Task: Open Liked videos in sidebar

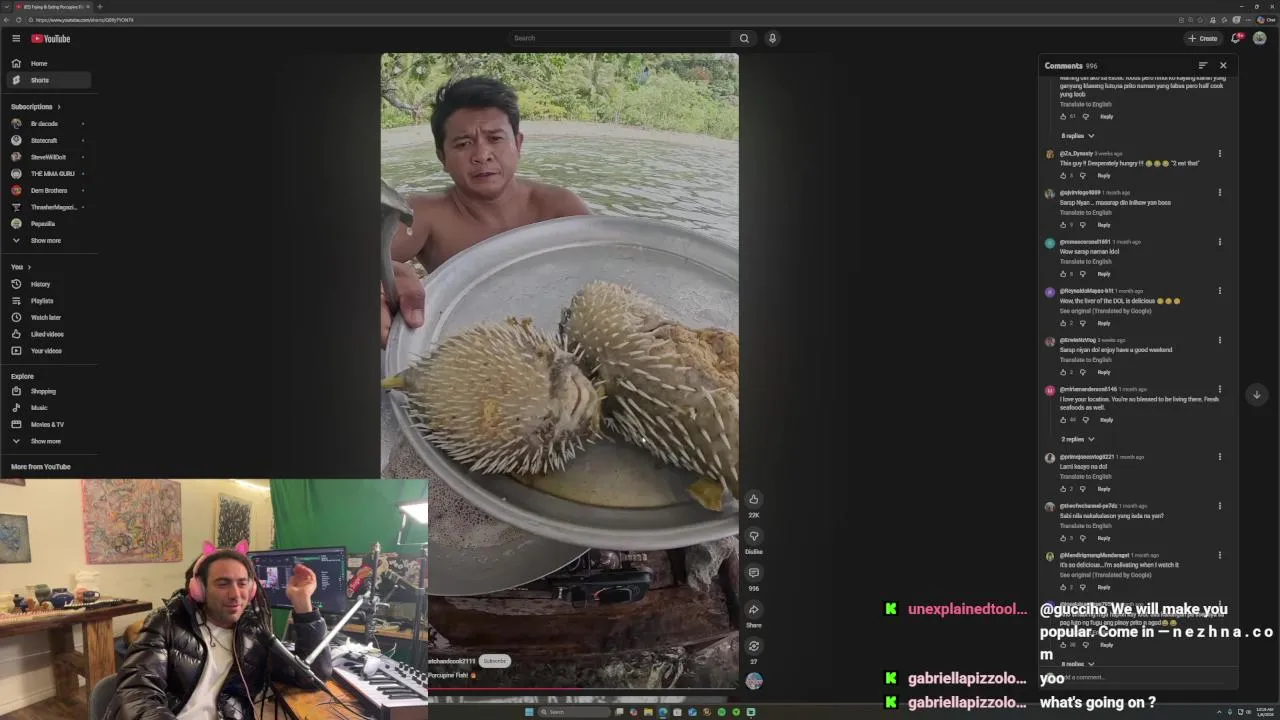Action: pos(46,334)
